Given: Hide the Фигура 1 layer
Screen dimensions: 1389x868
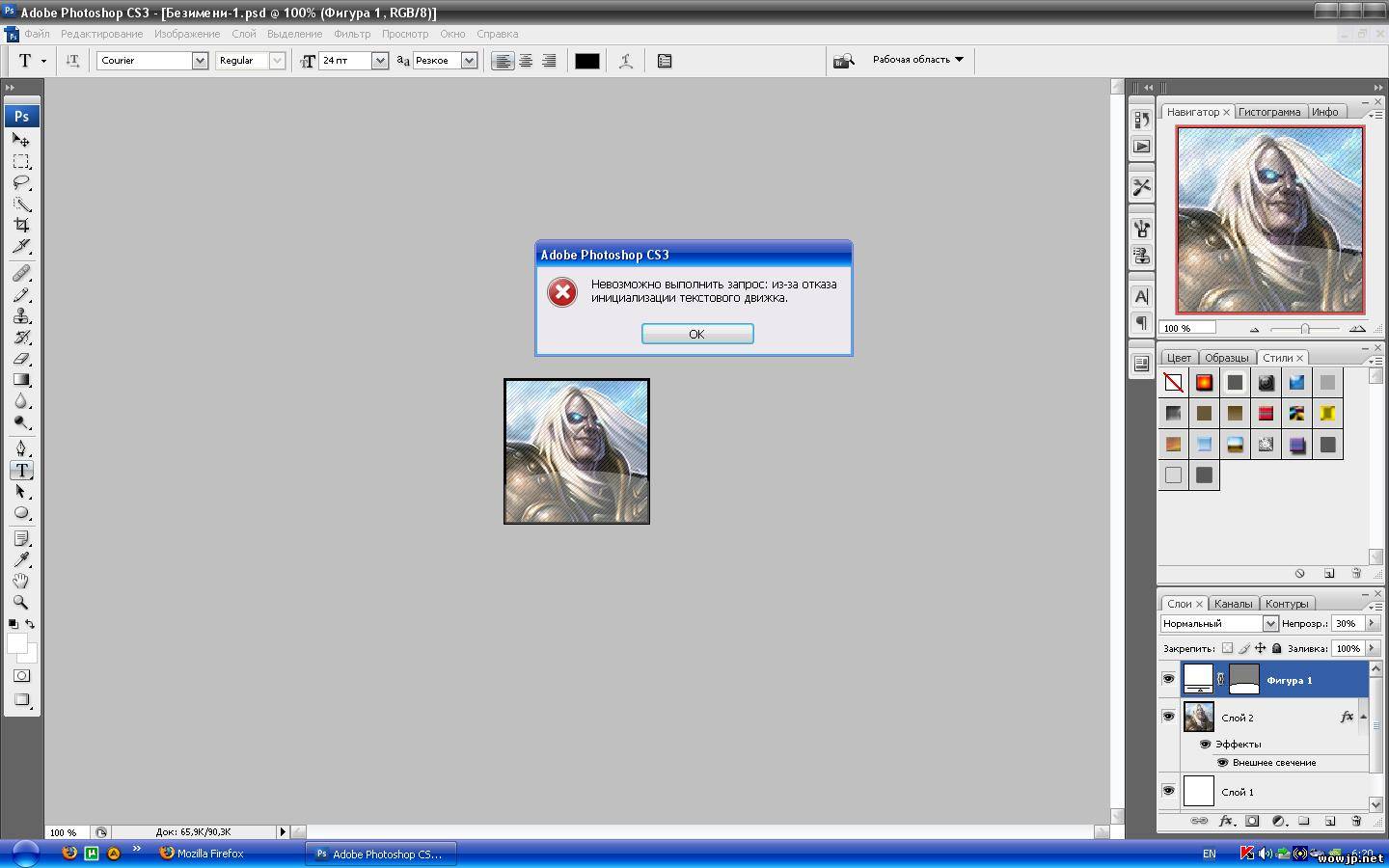Looking at the screenshot, I should 1168,679.
